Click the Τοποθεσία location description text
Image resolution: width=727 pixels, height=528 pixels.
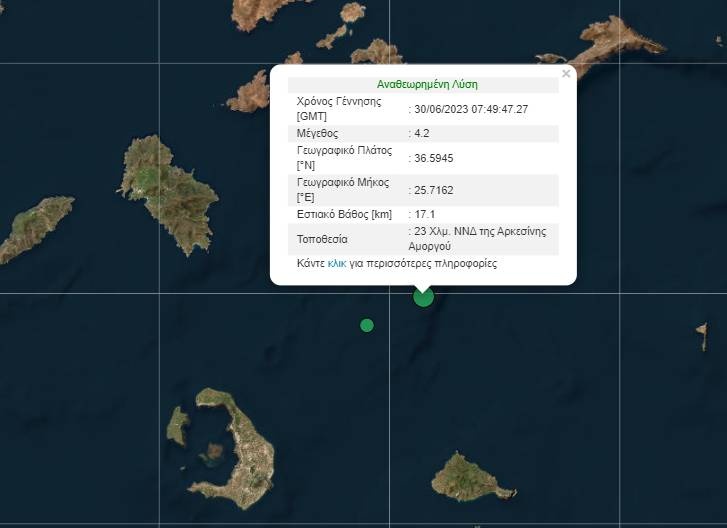480,238
